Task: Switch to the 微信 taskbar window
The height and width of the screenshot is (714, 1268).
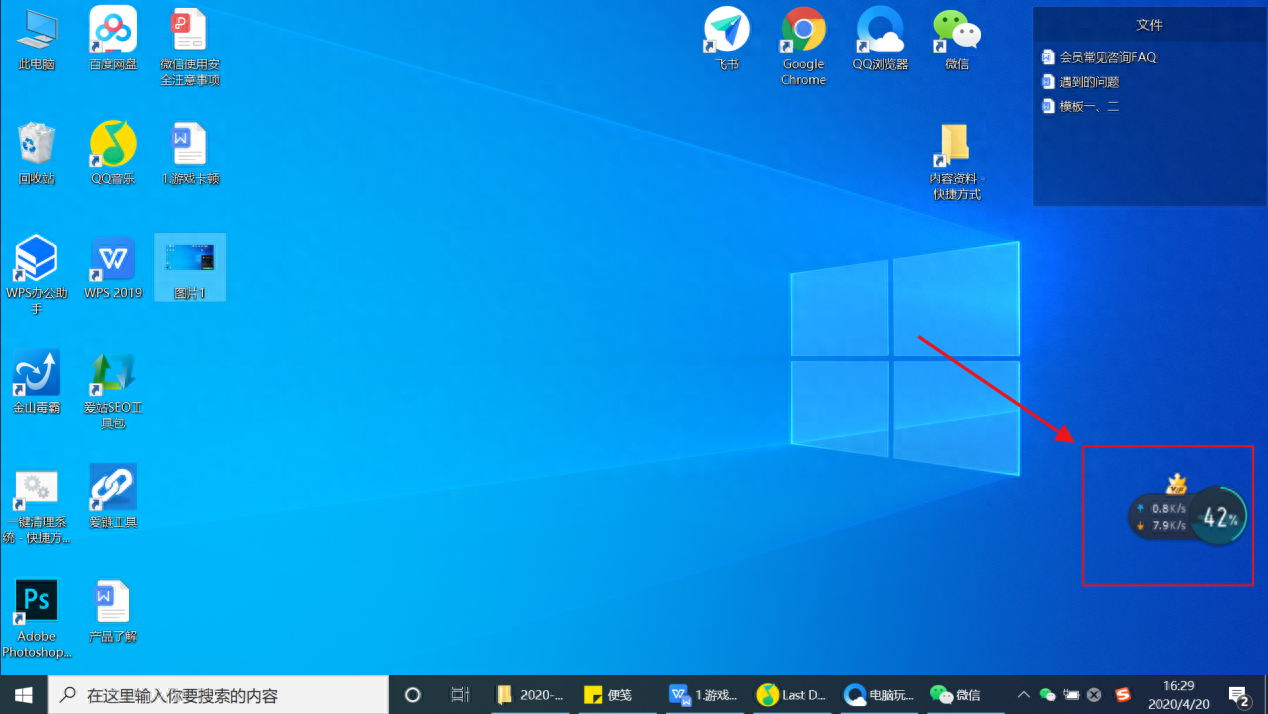Action: (957, 694)
